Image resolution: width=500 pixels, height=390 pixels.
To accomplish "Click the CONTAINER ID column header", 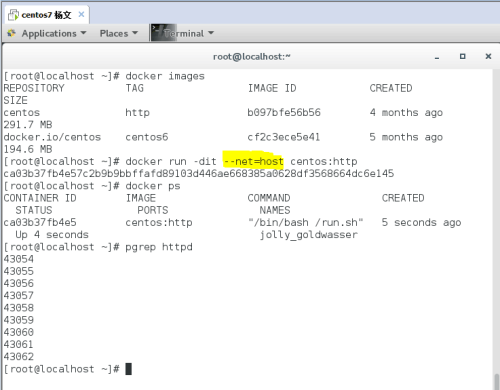I will click(x=40, y=198).
